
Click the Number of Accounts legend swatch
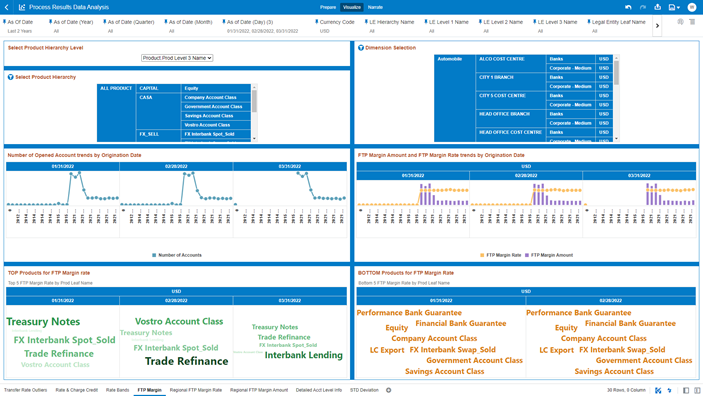pyautogui.click(x=154, y=255)
